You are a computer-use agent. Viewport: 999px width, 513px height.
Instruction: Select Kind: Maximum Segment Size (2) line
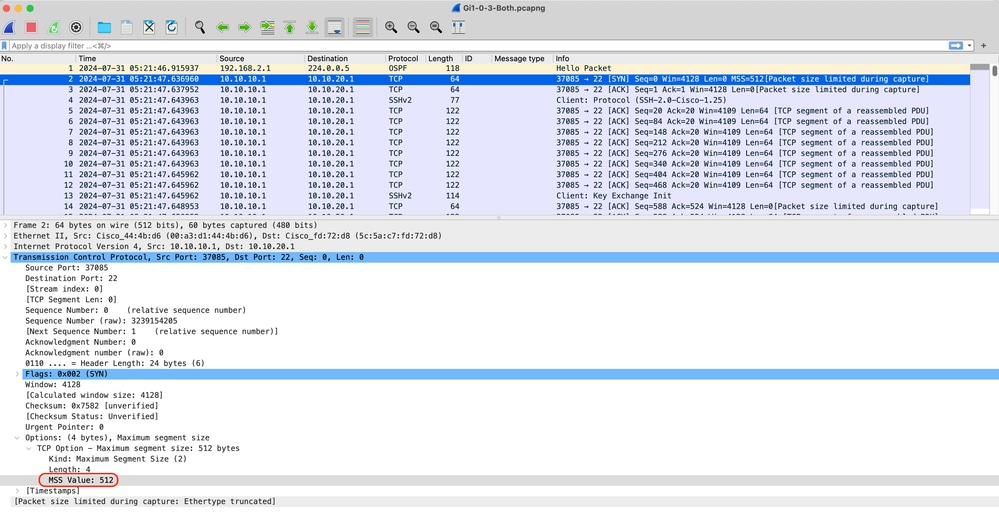click(x=117, y=459)
